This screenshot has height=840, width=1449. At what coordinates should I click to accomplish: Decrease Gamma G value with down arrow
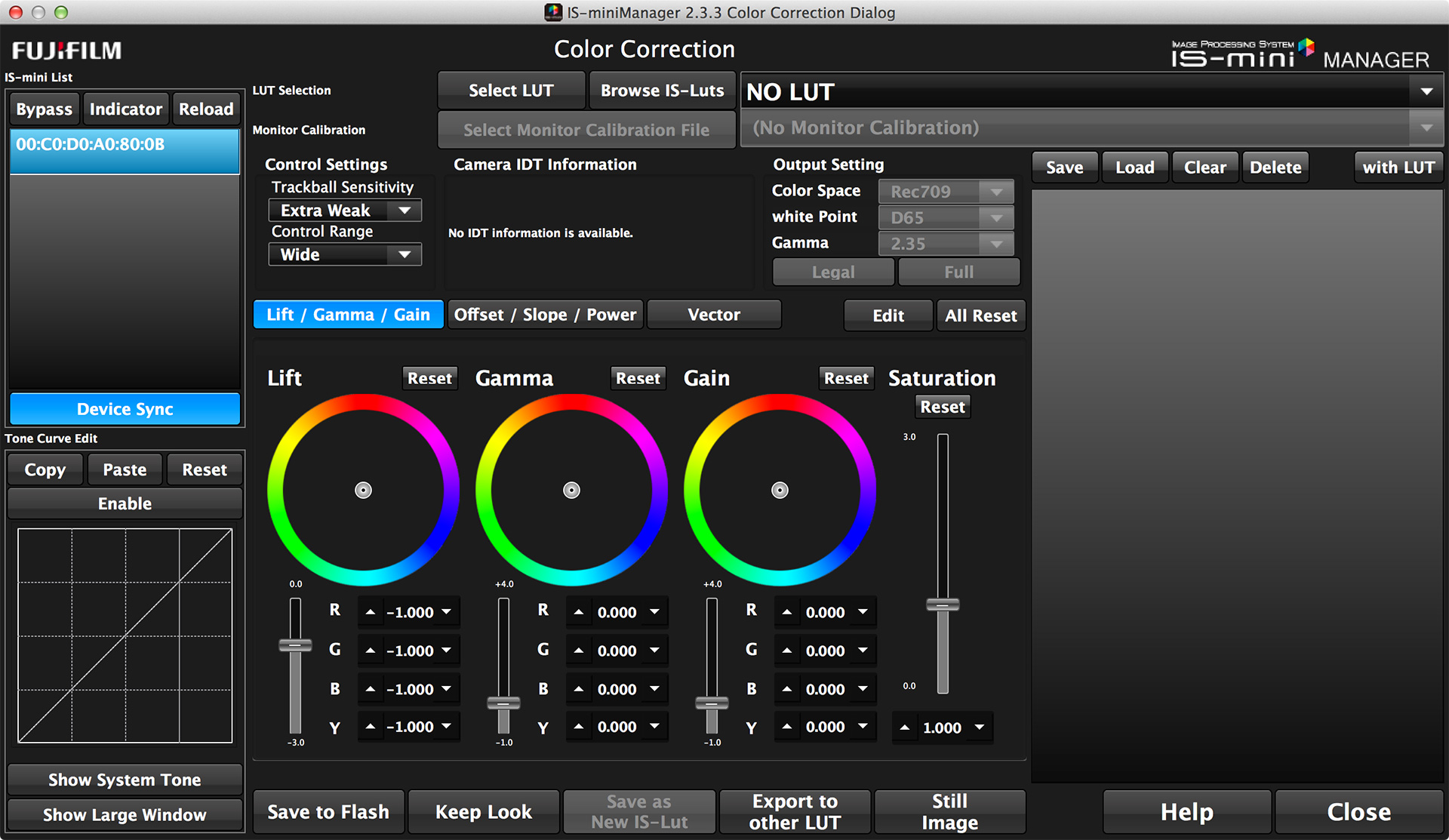[x=654, y=651]
